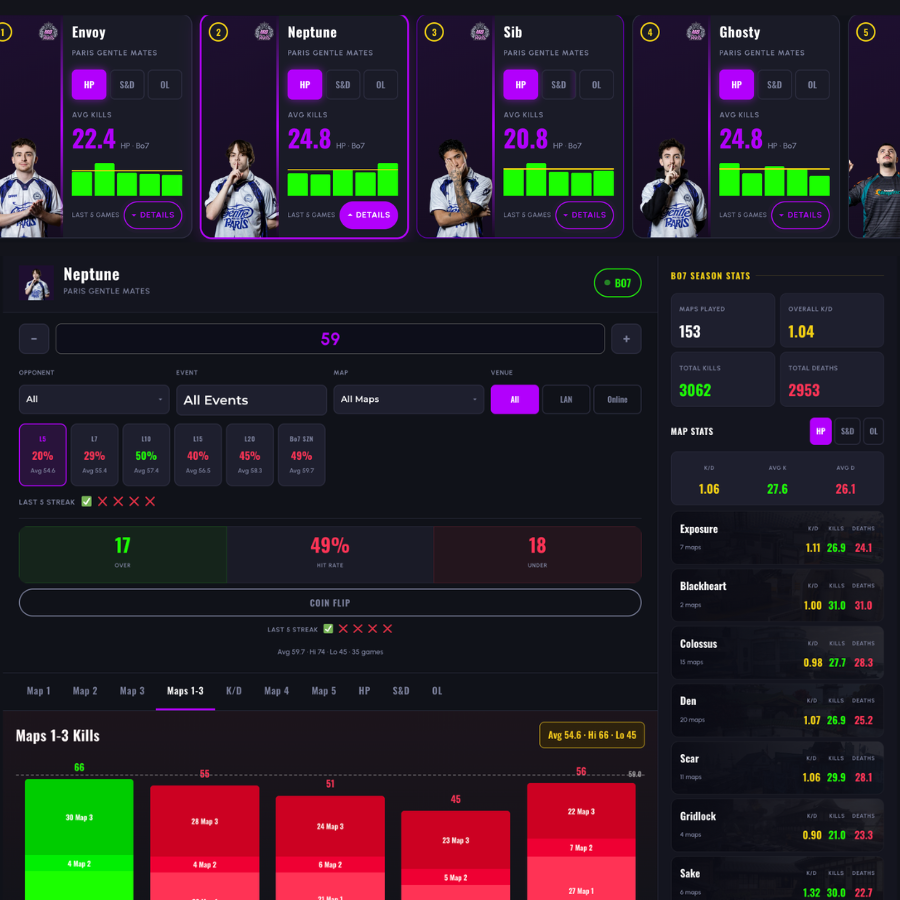Open the Blackheart map row
Screen dimensions: 900x900
(x=777, y=595)
